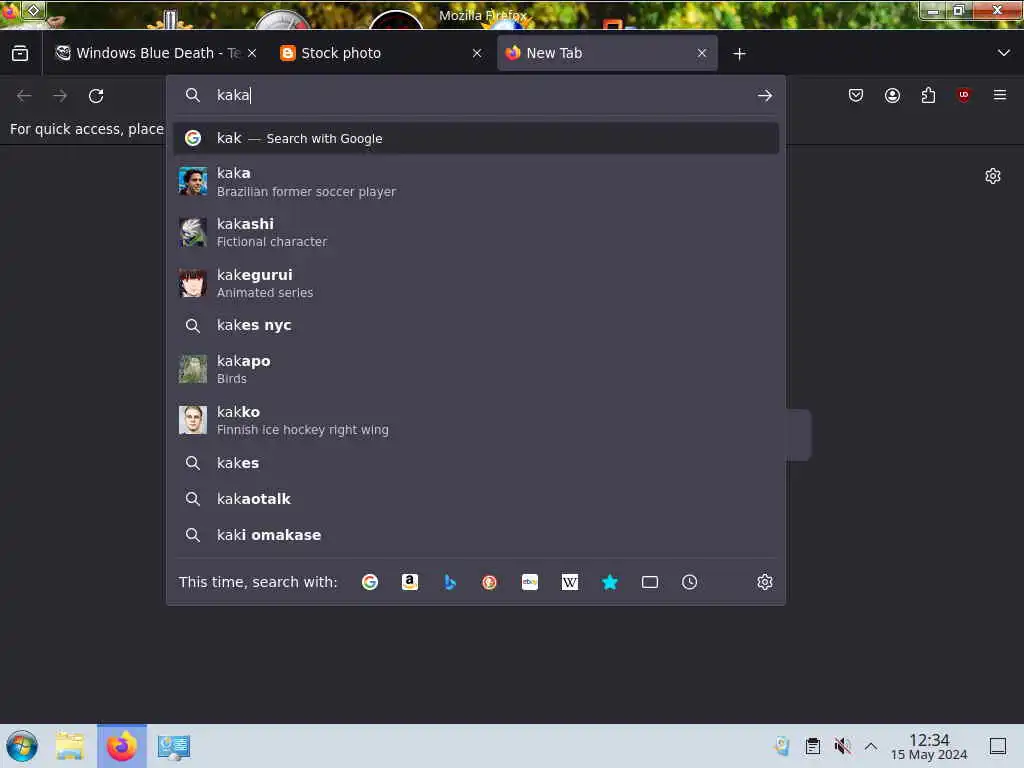1024x768 pixels.
Task: Click kakashi character thumbnail
Action: [x=193, y=232]
